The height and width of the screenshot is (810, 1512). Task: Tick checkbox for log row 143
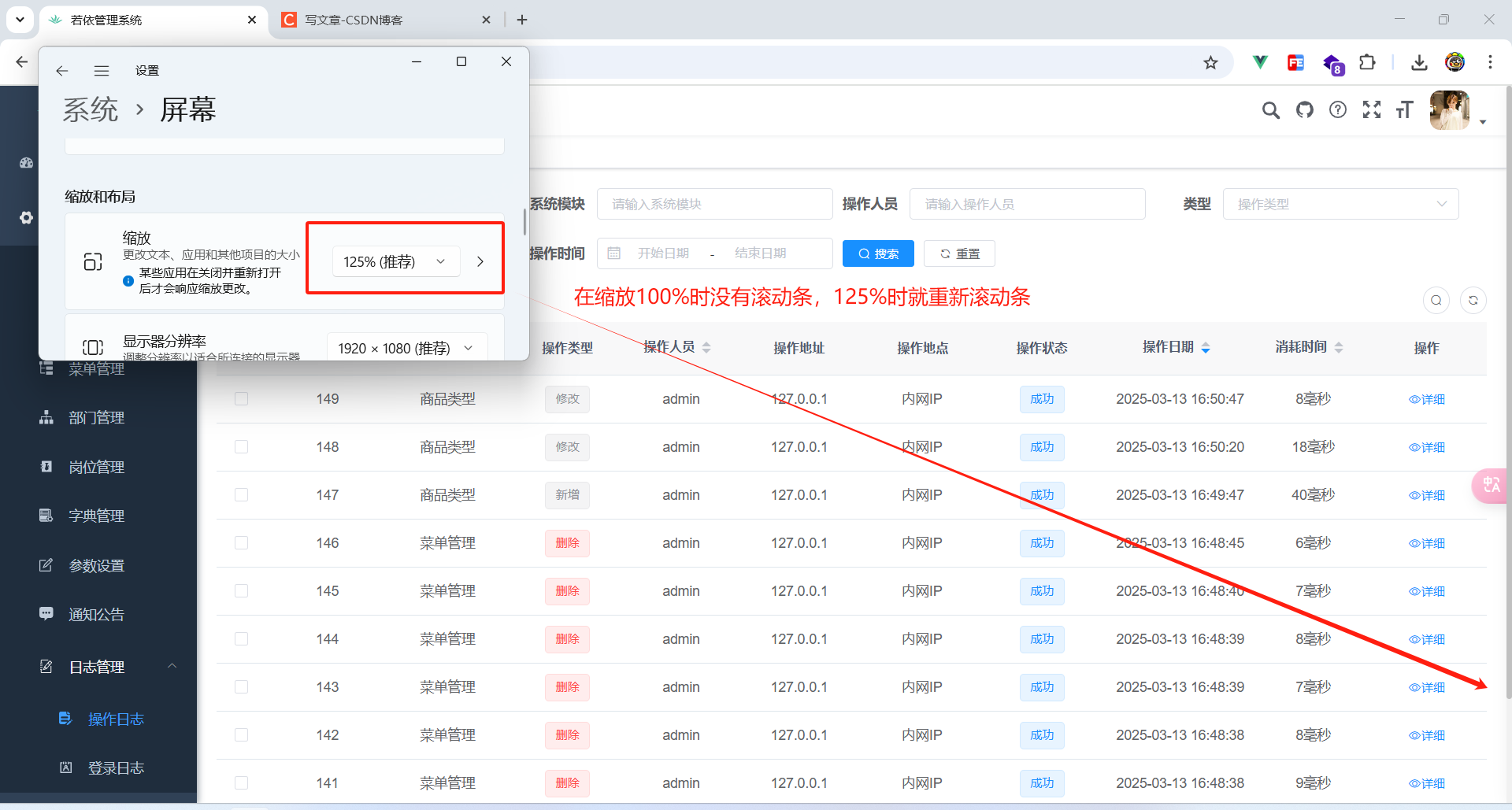242,687
